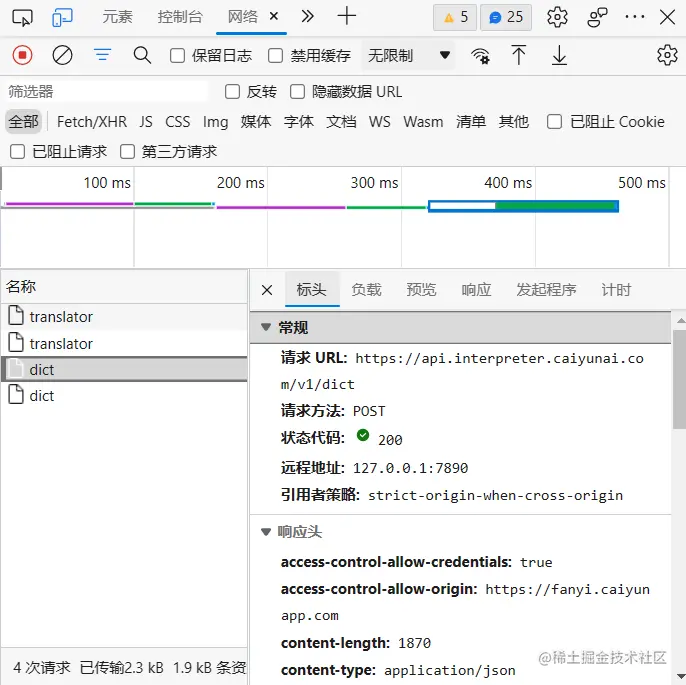Select the 全部 filter type
This screenshot has width=686, height=685.
tap(24, 122)
